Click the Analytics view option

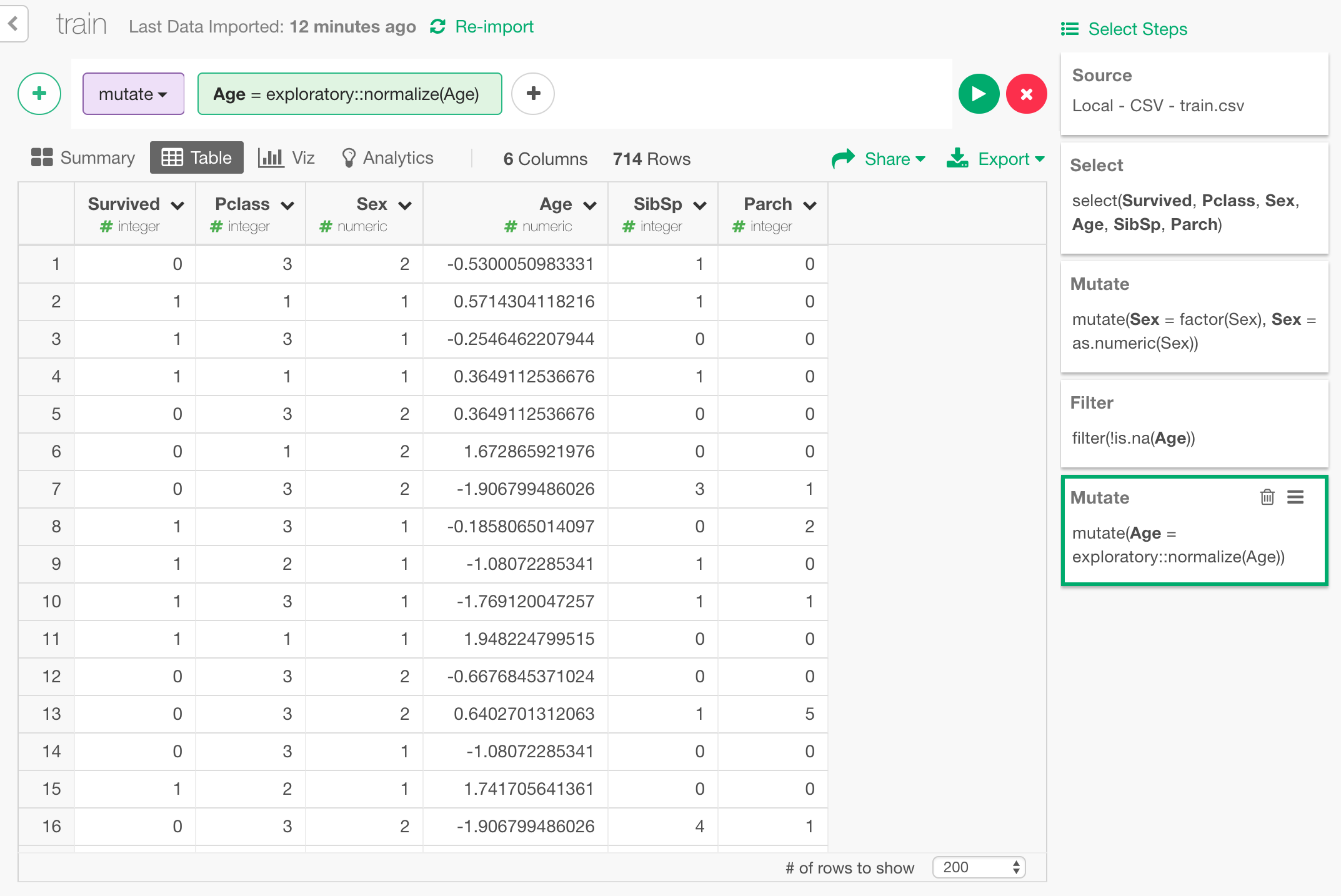pyautogui.click(x=387, y=157)
